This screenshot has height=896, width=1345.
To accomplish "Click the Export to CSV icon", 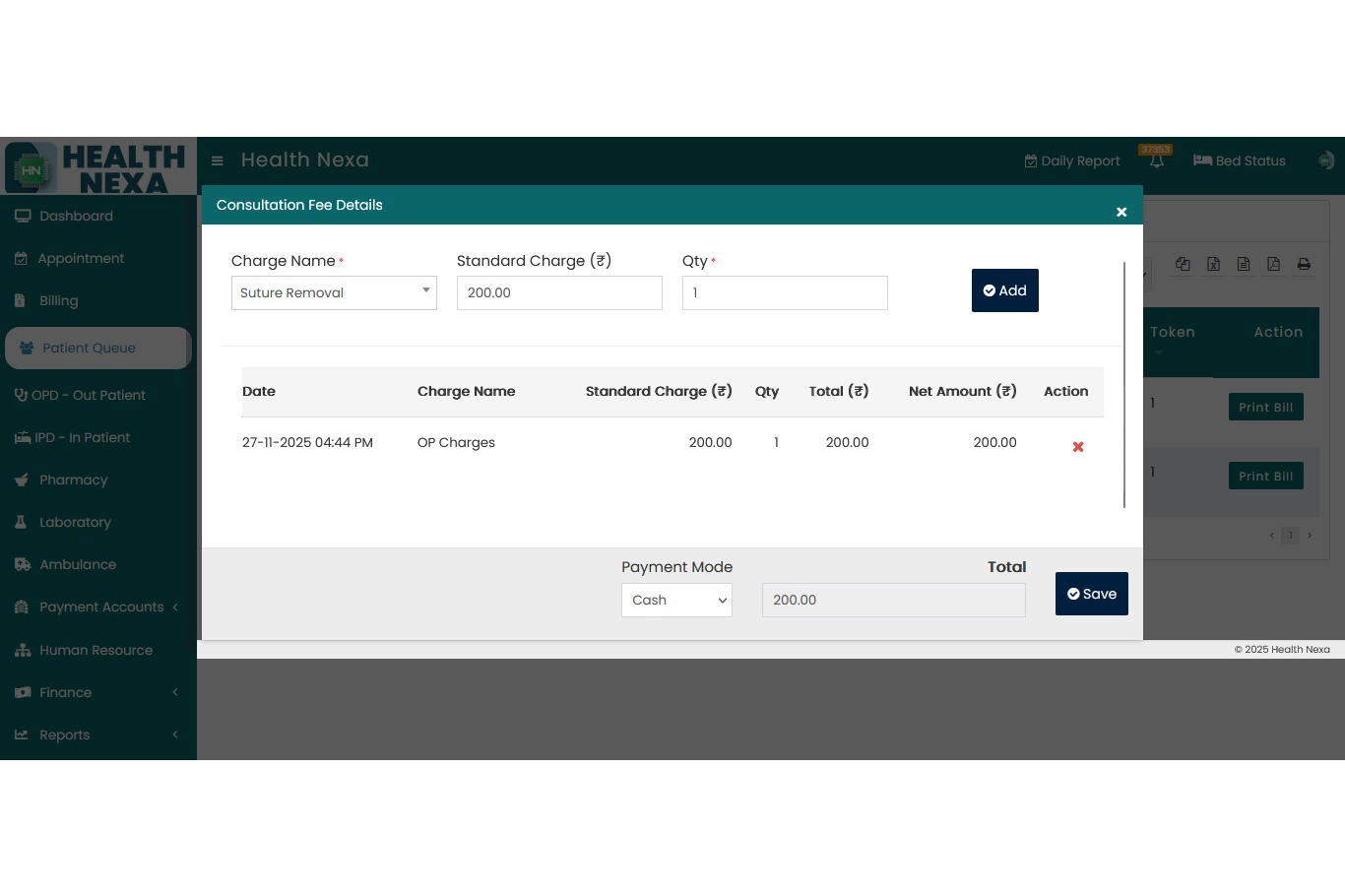I will click(1244, 264).
